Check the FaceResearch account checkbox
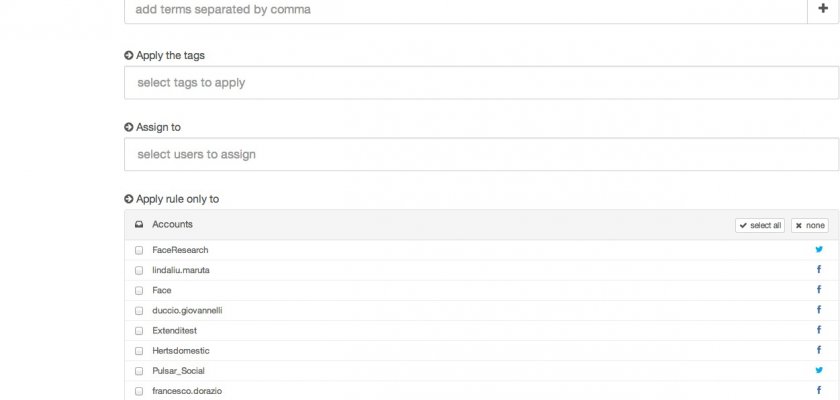The height and width of the screenshot is (400, 840). (139, 250)
